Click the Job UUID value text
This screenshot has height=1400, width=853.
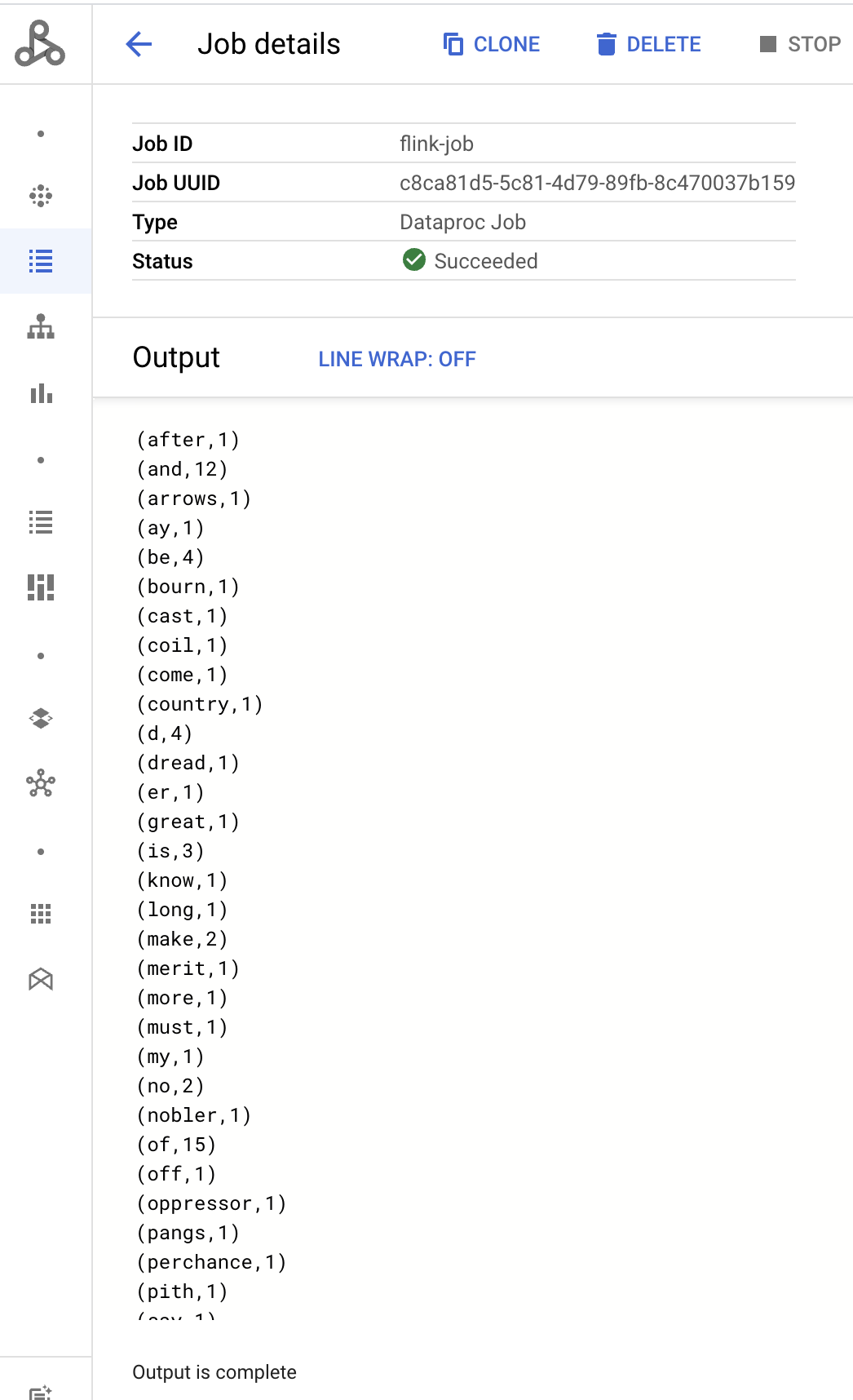click(597, 183)
